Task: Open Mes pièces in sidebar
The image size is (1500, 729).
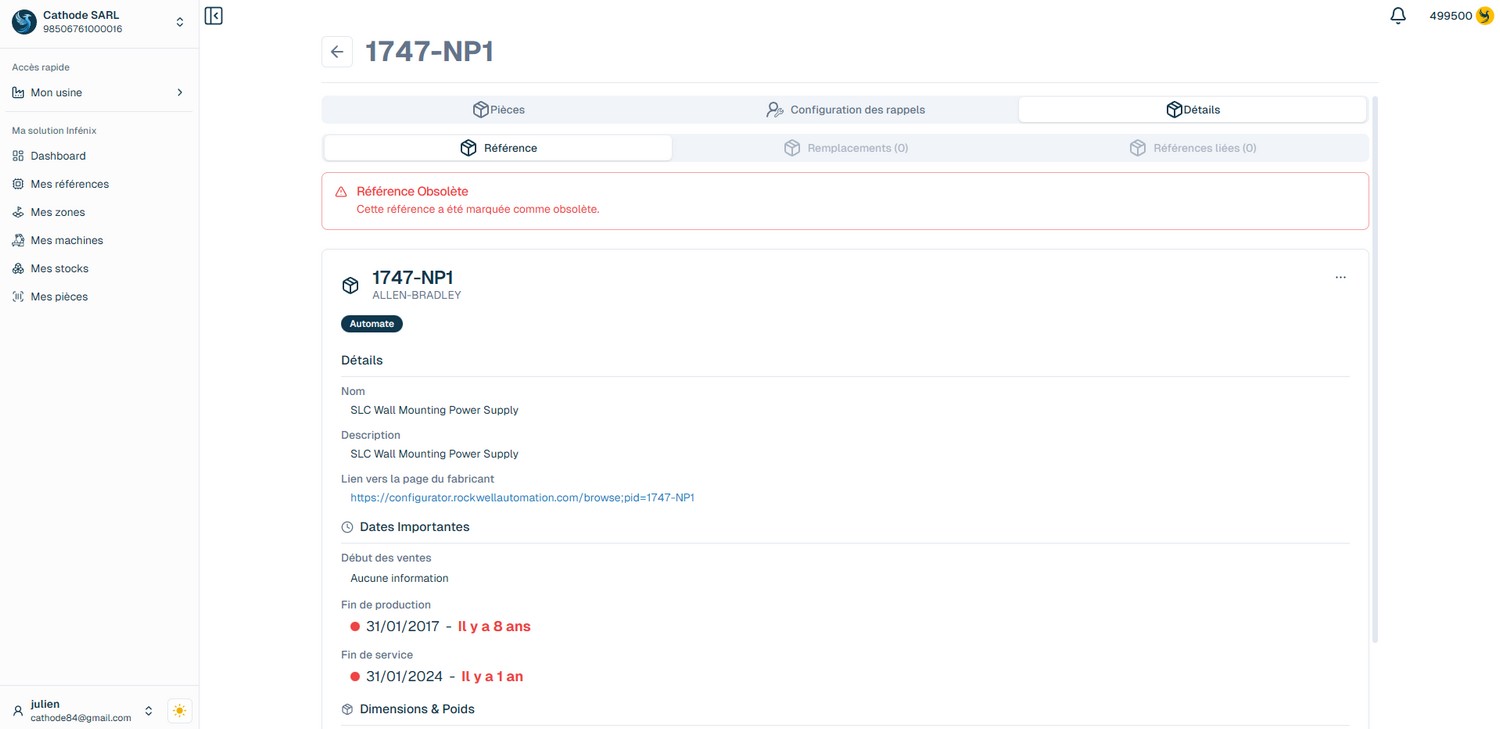Action: tap(59, 296)
